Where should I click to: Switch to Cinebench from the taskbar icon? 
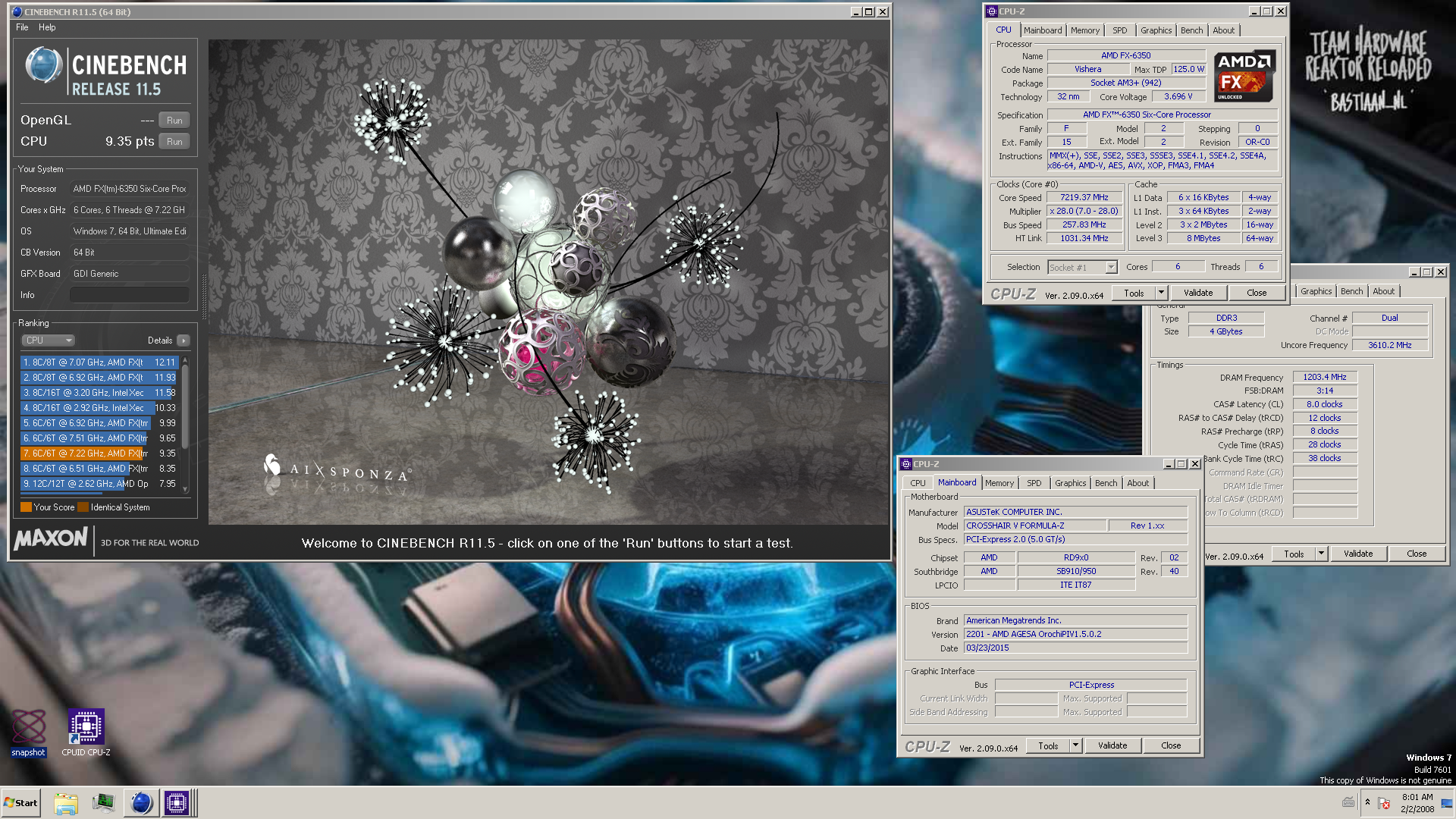point(141,803)
